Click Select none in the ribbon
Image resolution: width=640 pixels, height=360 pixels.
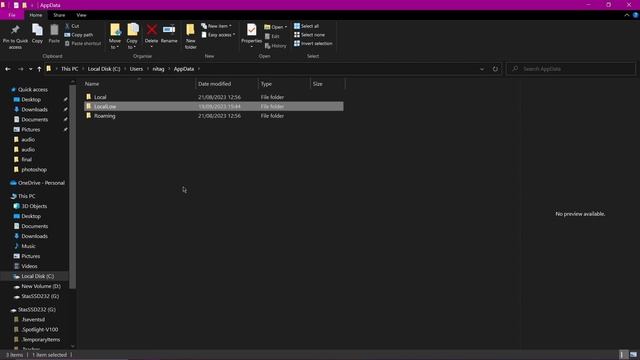[309, 35]
